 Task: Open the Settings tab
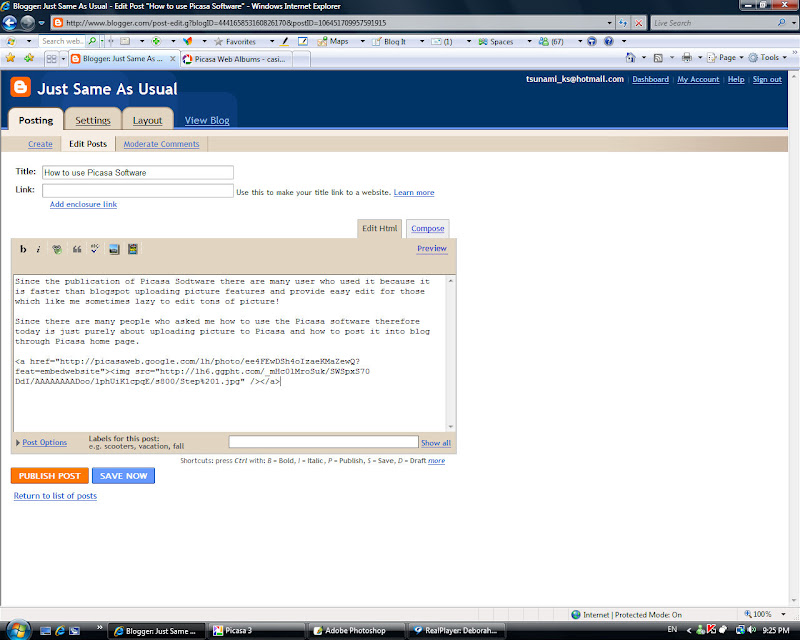coord(93,120)
